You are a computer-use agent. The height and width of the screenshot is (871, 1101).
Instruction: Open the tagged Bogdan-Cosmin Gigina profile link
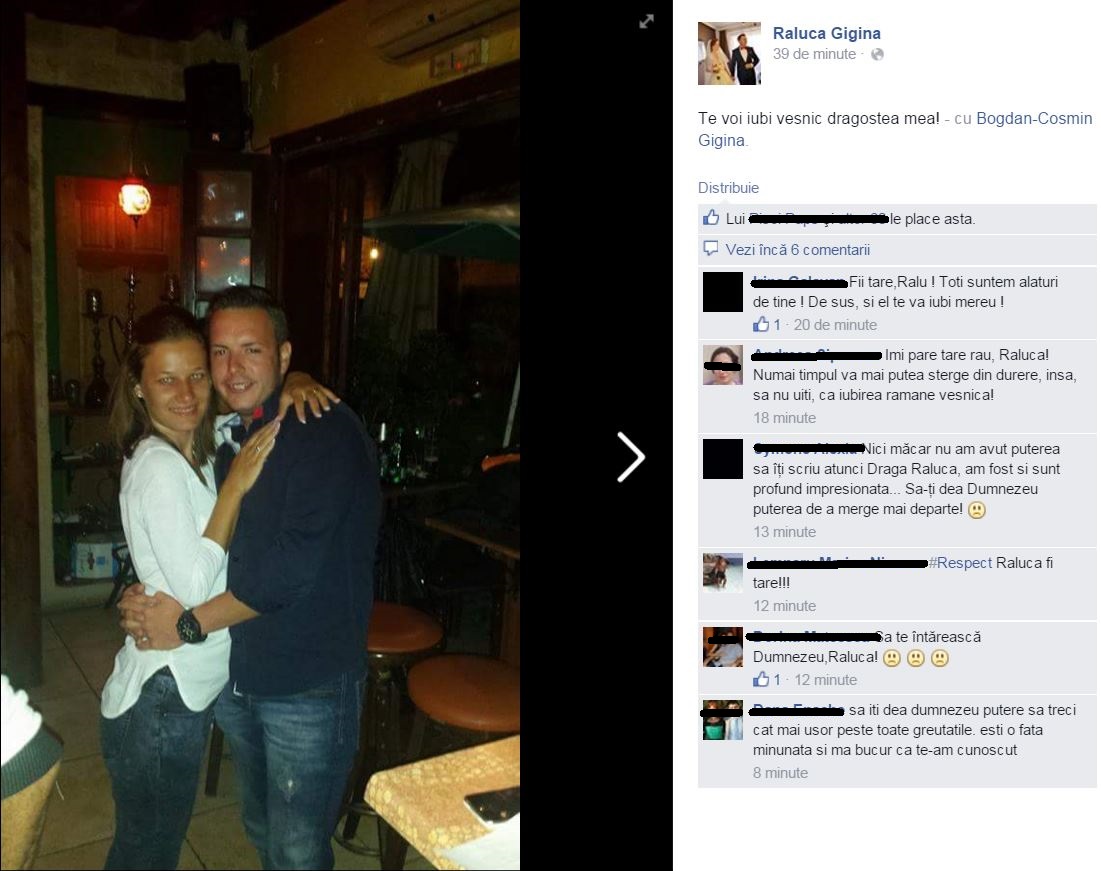895,129
